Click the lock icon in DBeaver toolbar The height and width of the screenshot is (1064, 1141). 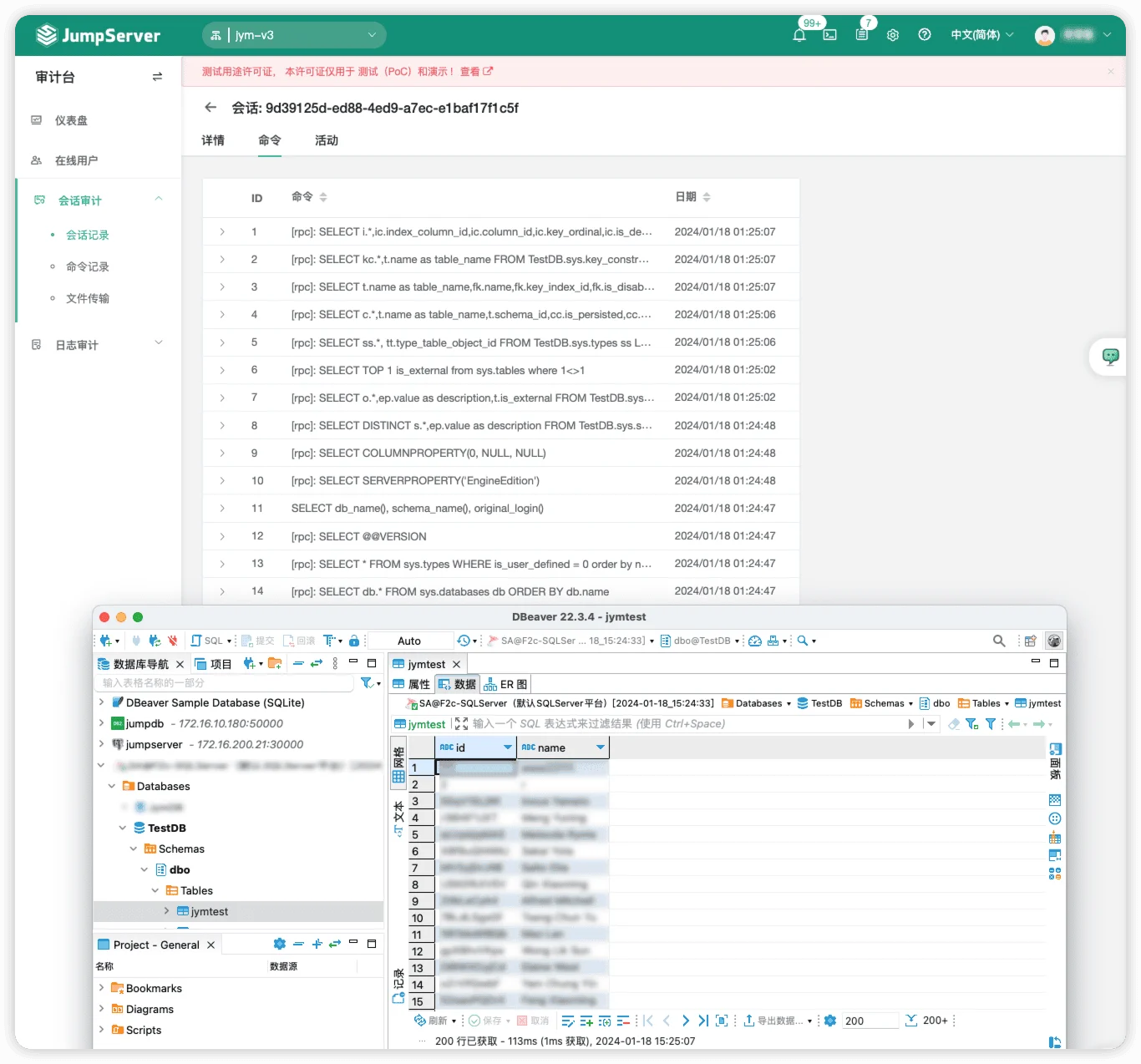[354, 641]
